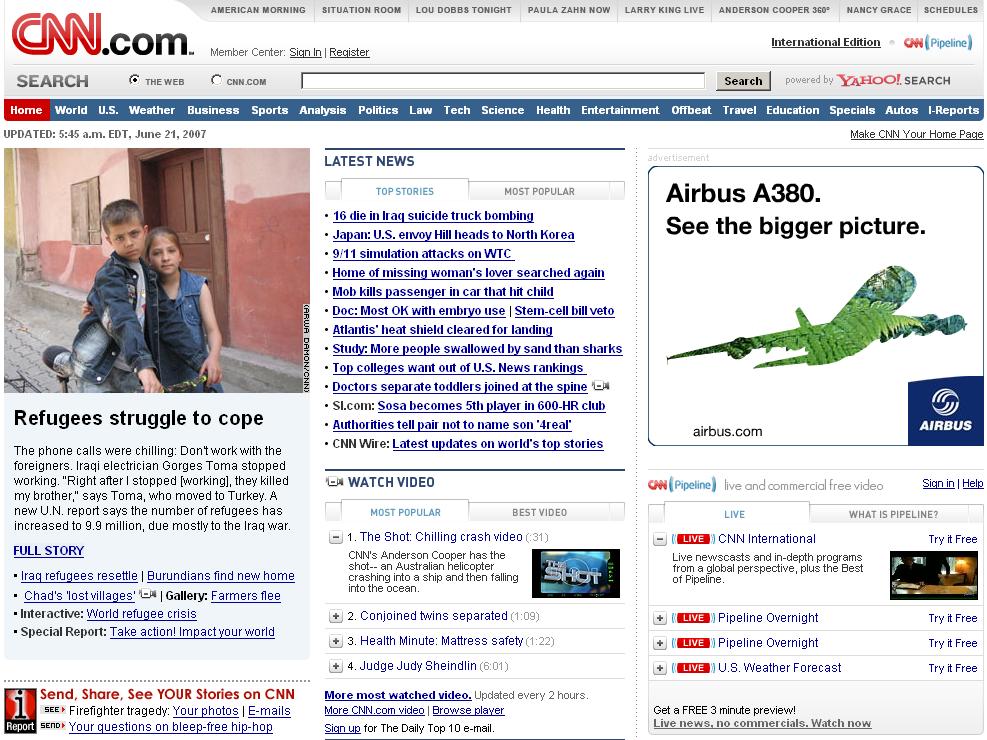Open the FULL STORY link
Viewport: 987px width, 740px height.
48,551
